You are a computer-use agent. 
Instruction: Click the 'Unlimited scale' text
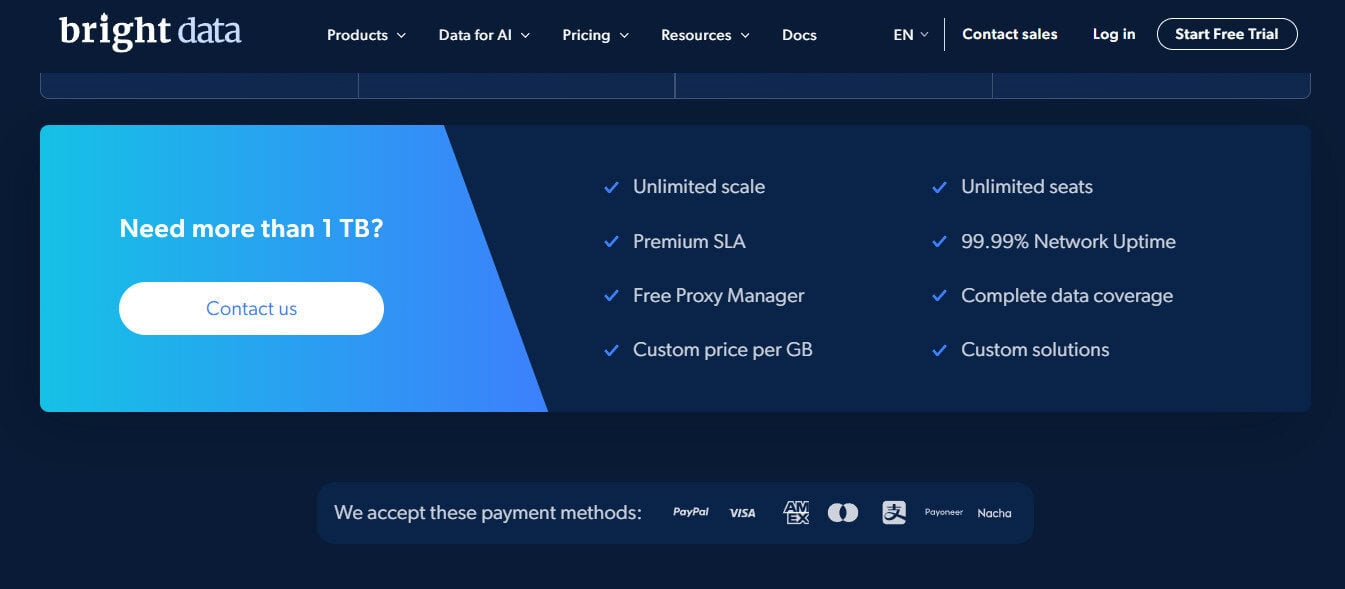(699, 187)
